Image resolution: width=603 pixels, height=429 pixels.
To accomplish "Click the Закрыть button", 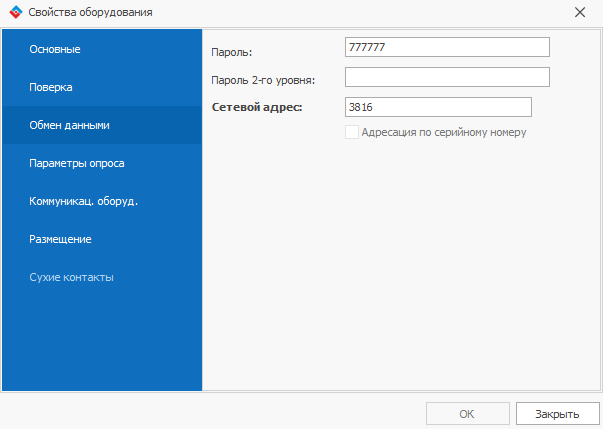I will [x=557, y=413].
